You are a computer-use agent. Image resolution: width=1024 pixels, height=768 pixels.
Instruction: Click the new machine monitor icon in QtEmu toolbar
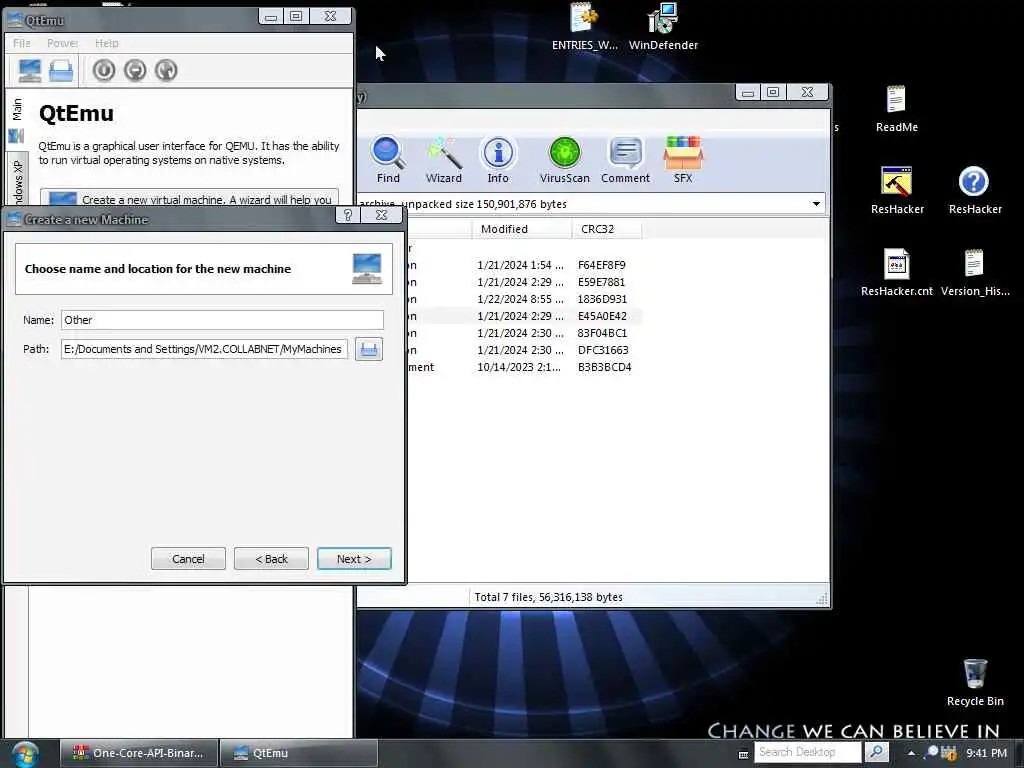click(29, 70)
